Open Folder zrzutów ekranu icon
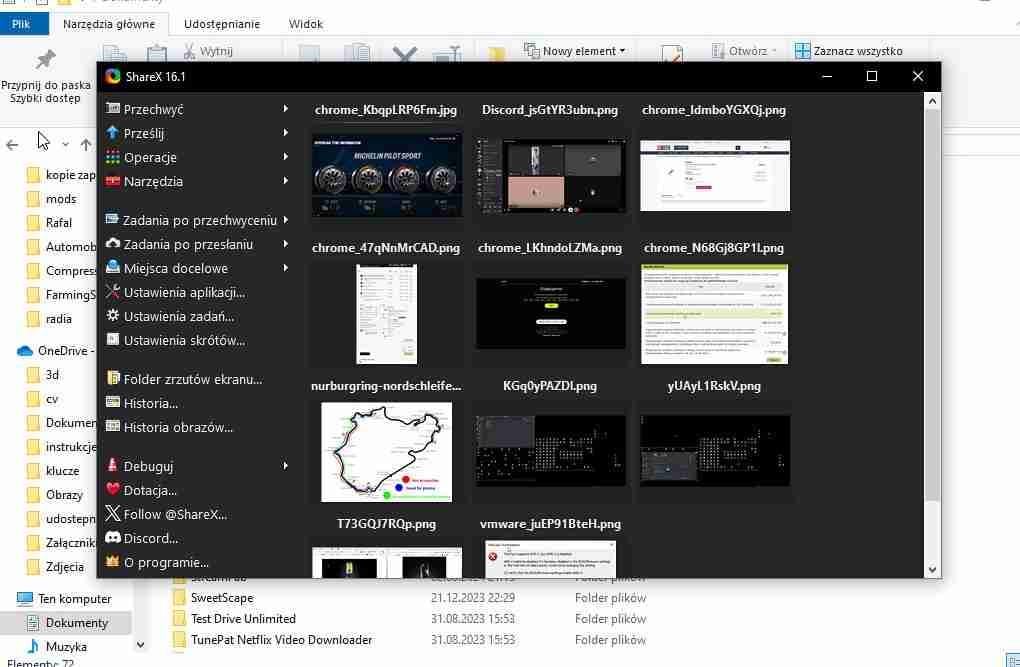This screenshot has width=1020, height=667. click(113, 378)
